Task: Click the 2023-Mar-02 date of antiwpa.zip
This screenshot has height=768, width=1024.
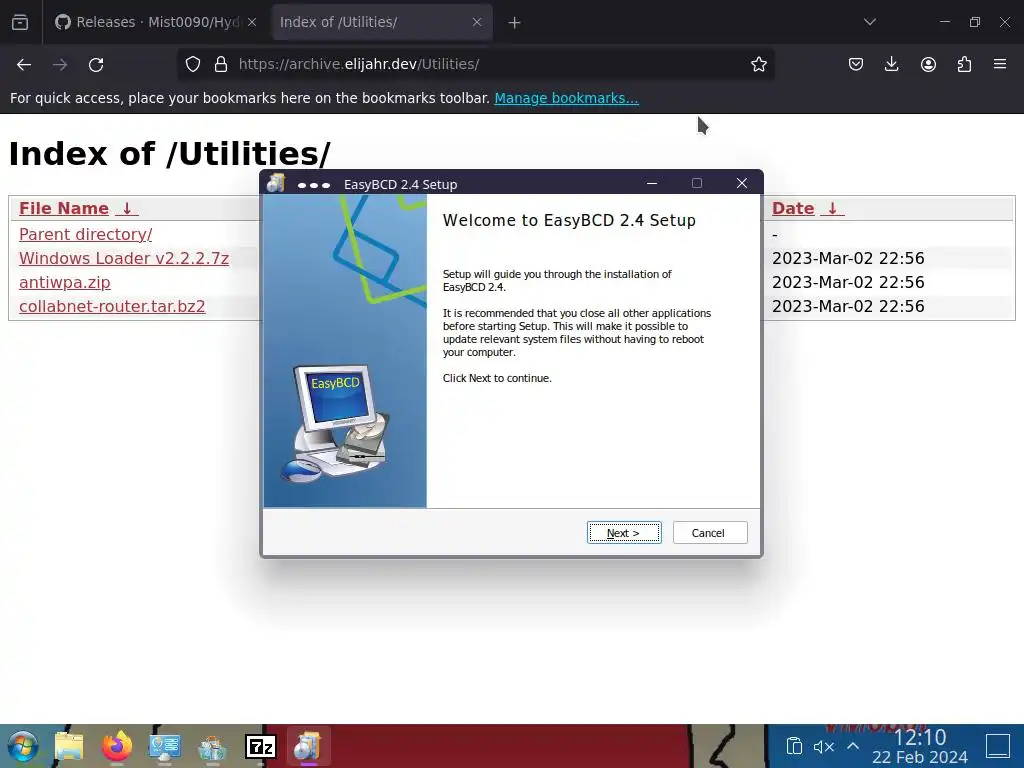Action: pyautogui.click(x=848, y=282)
